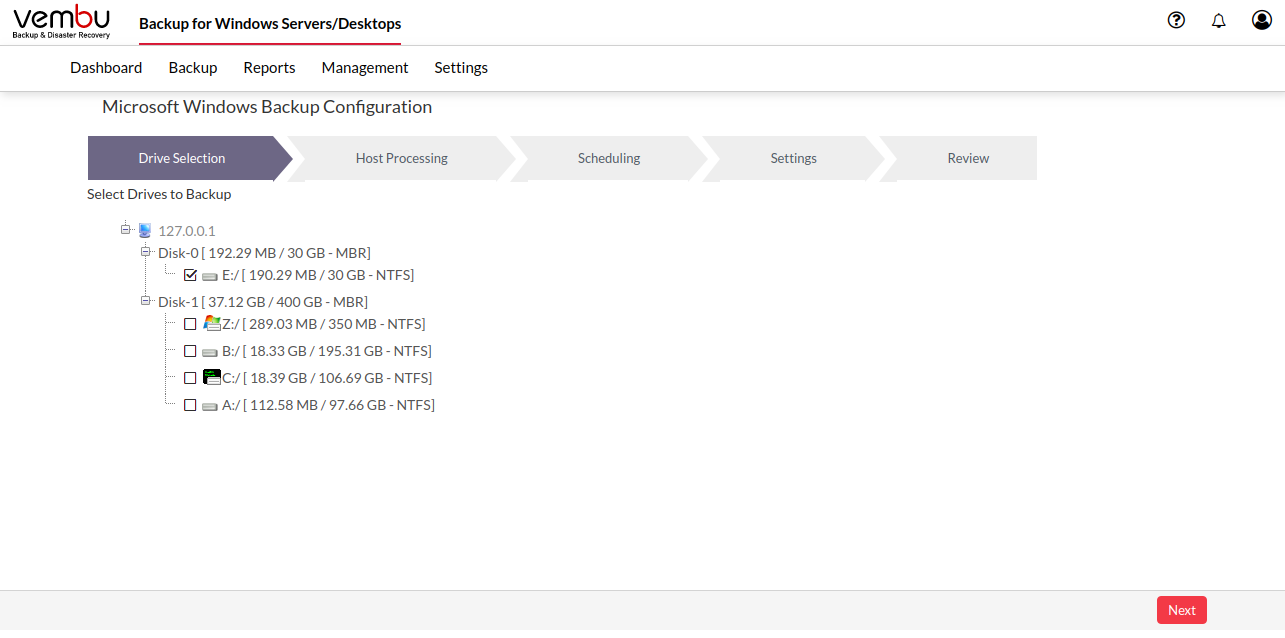Select the 127.0.0.1 host label
Screen dimensions: 1285x638
(x=187, y=230)
